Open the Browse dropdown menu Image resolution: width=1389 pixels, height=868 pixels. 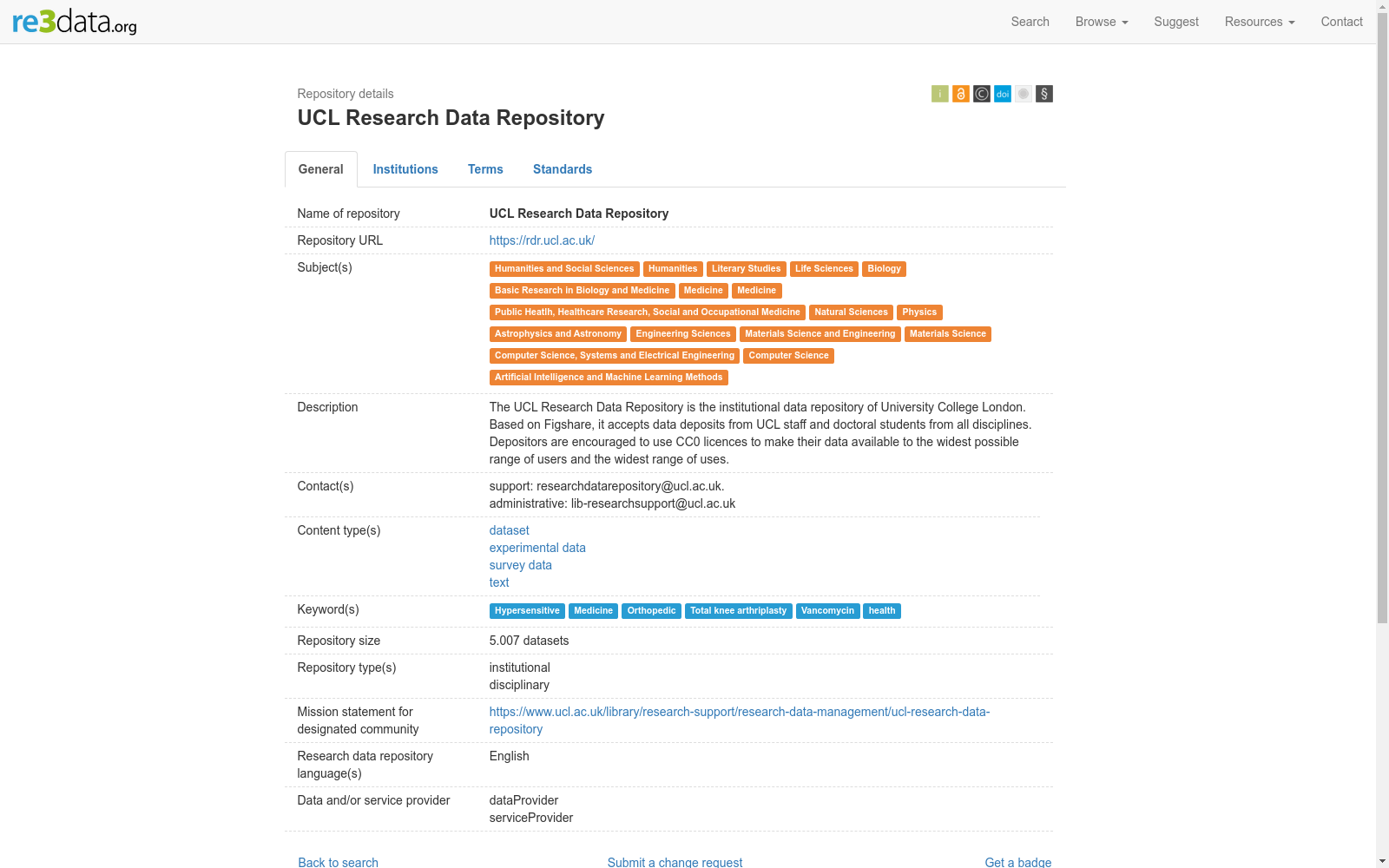[x=1102, y=22]
